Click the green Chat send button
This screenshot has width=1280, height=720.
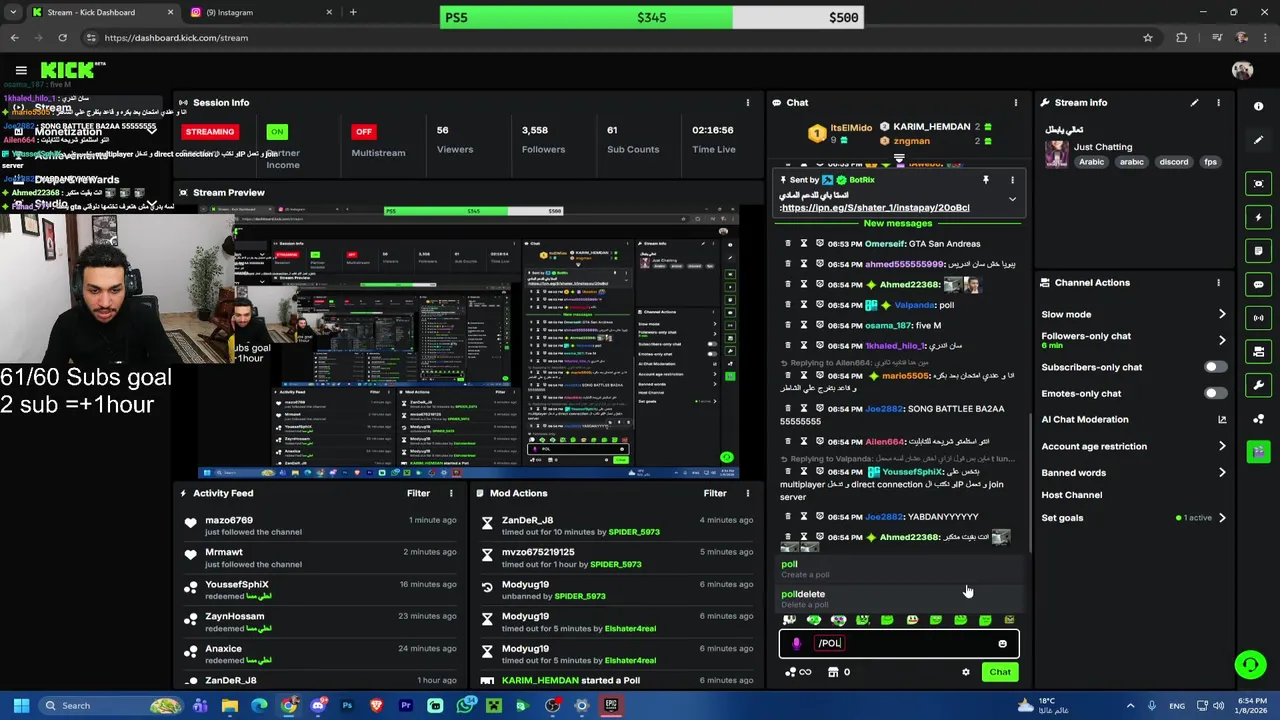[1000, 672]
